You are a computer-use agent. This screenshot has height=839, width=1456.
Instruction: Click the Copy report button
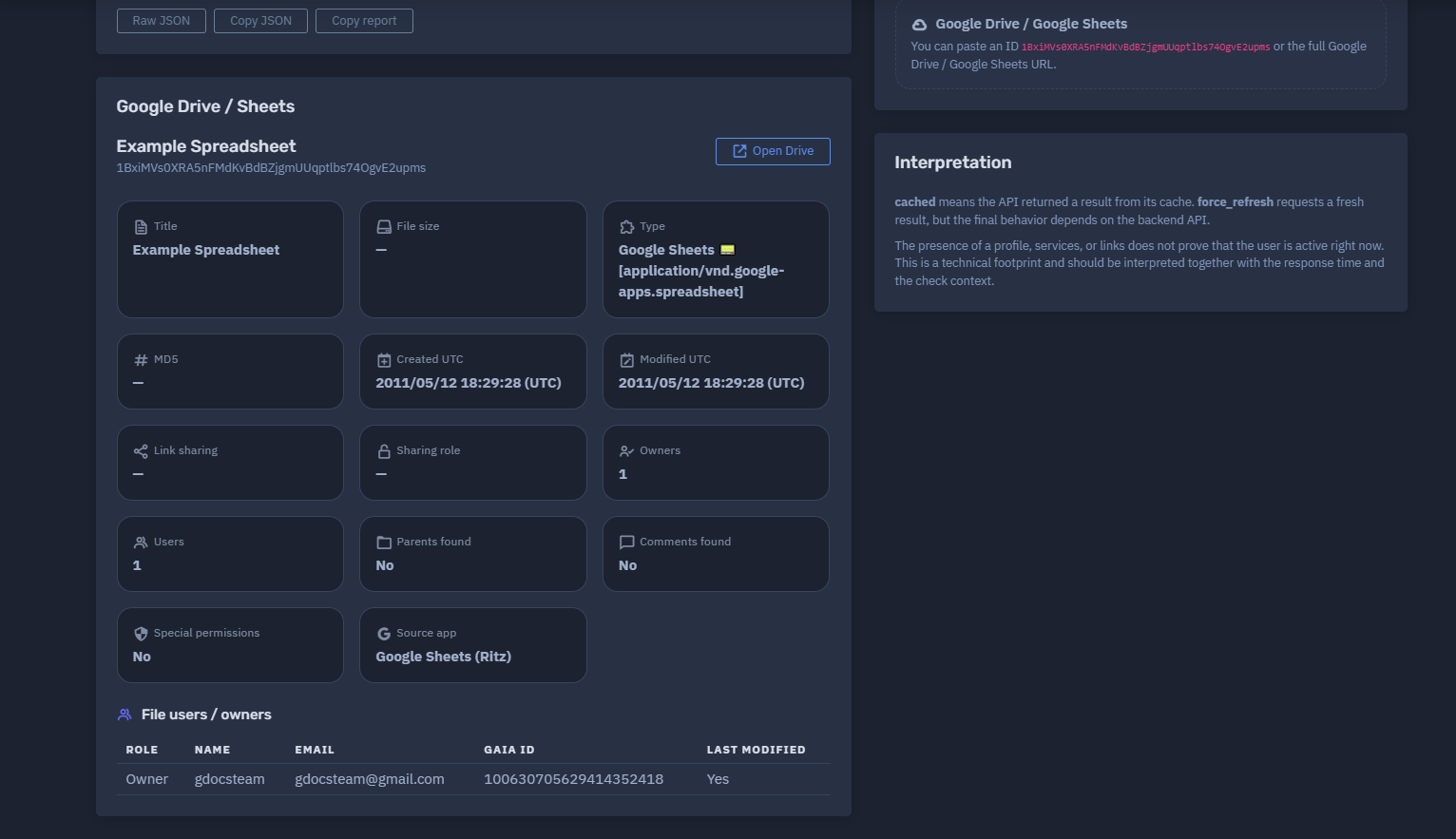(364, 21)
